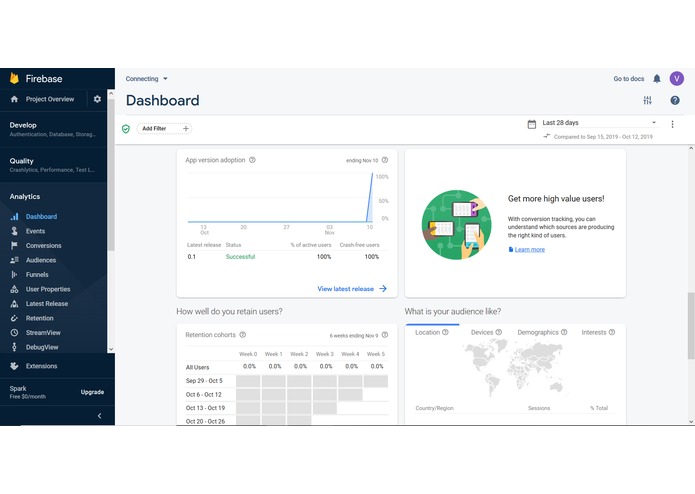Click the plus icon in Add Filter
The width and height of the screenshot is (695, 494).
coord(186,128)
